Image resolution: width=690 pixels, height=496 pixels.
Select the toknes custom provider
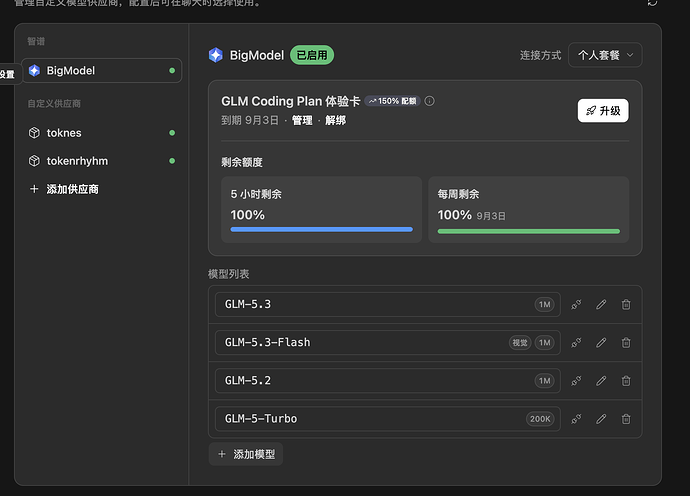pos(102,133)
